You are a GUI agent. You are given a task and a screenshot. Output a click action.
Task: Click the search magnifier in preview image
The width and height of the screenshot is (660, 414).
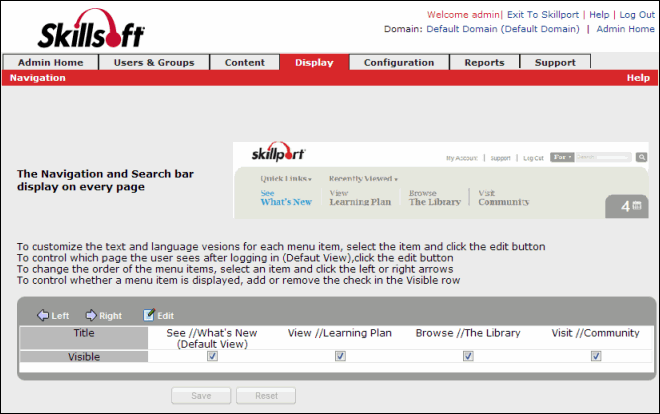(641, 157)
